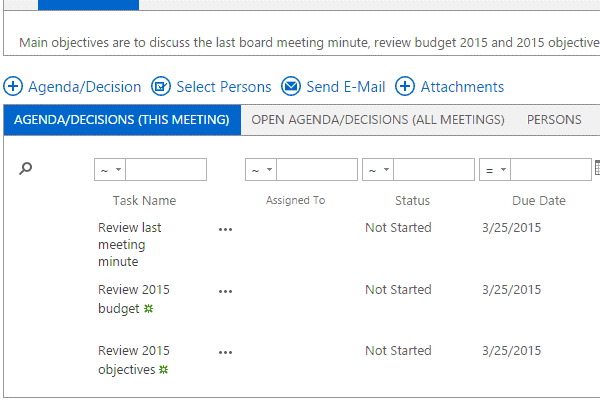Open task Review 2015 budget
This screenshot has width=600, height=400.
[134, 299]
